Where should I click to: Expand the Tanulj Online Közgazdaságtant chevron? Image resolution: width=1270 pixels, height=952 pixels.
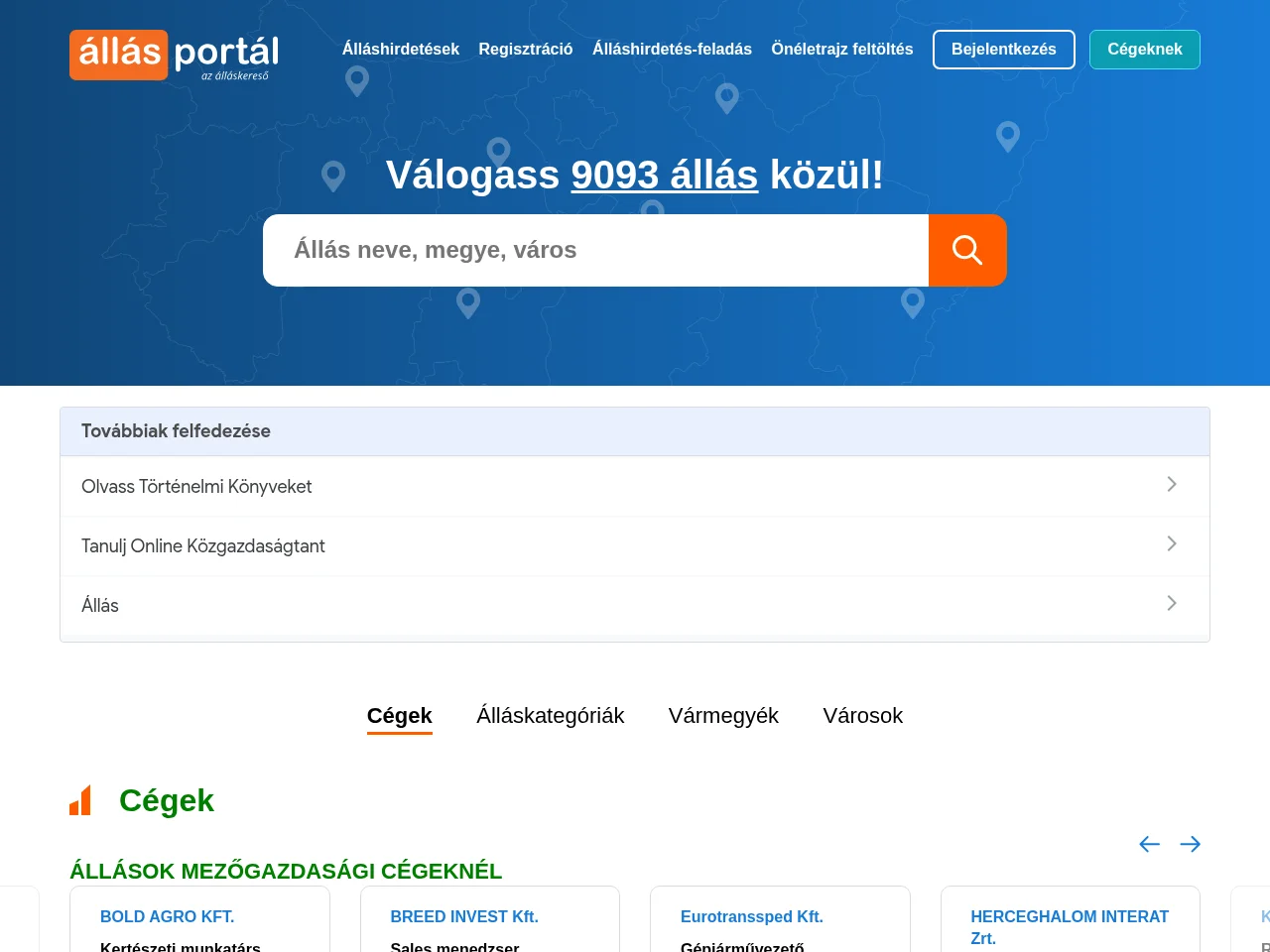(x=1172, y=543)
